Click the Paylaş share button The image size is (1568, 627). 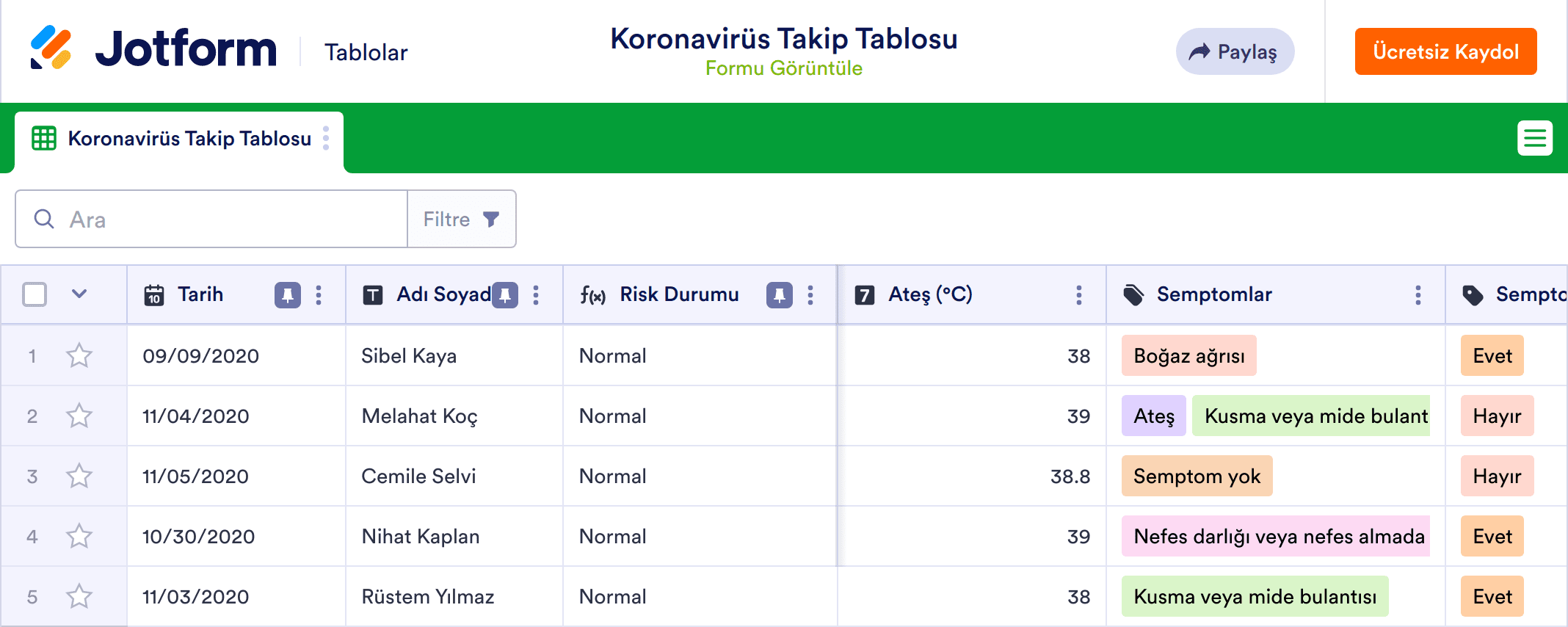point(1235,51)
